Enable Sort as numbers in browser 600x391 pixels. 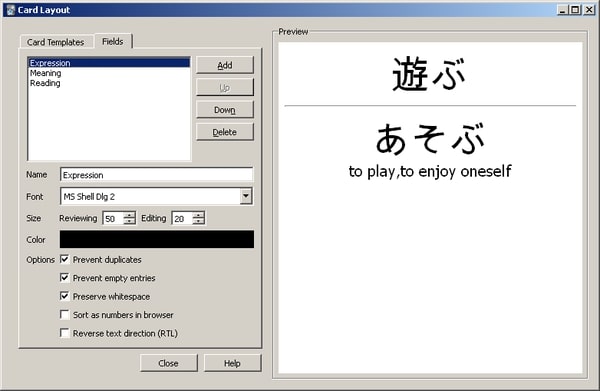[65, 314]
